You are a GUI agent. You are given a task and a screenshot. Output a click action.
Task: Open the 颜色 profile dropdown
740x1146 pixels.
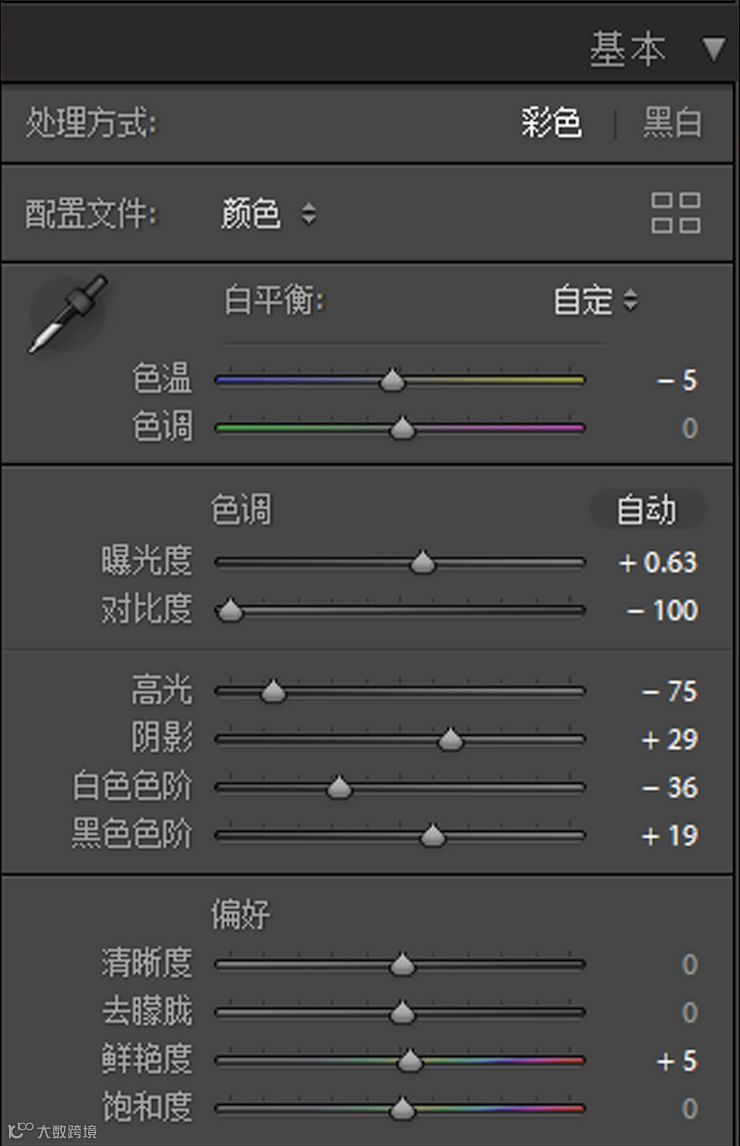268,214
